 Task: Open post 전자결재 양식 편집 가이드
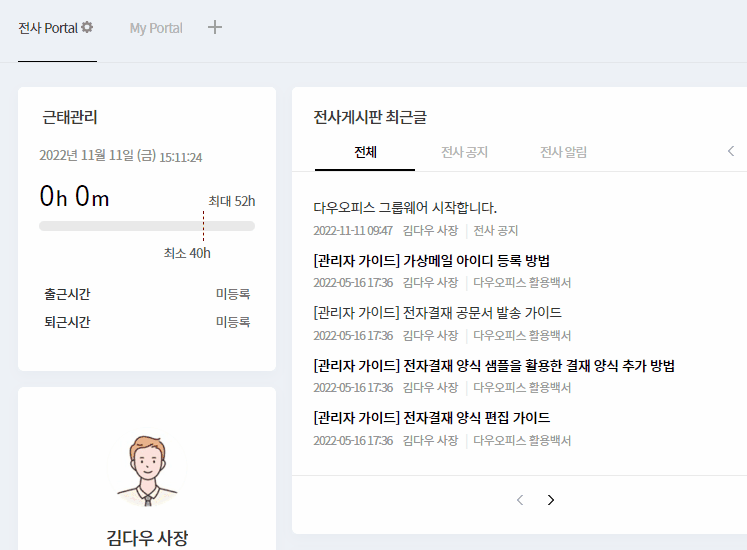click(432, 418)
